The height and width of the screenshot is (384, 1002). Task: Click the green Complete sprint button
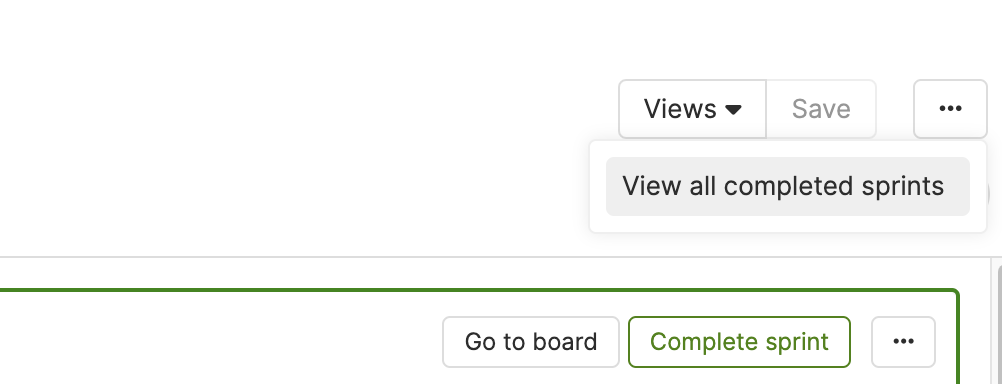tap(739, 342)
